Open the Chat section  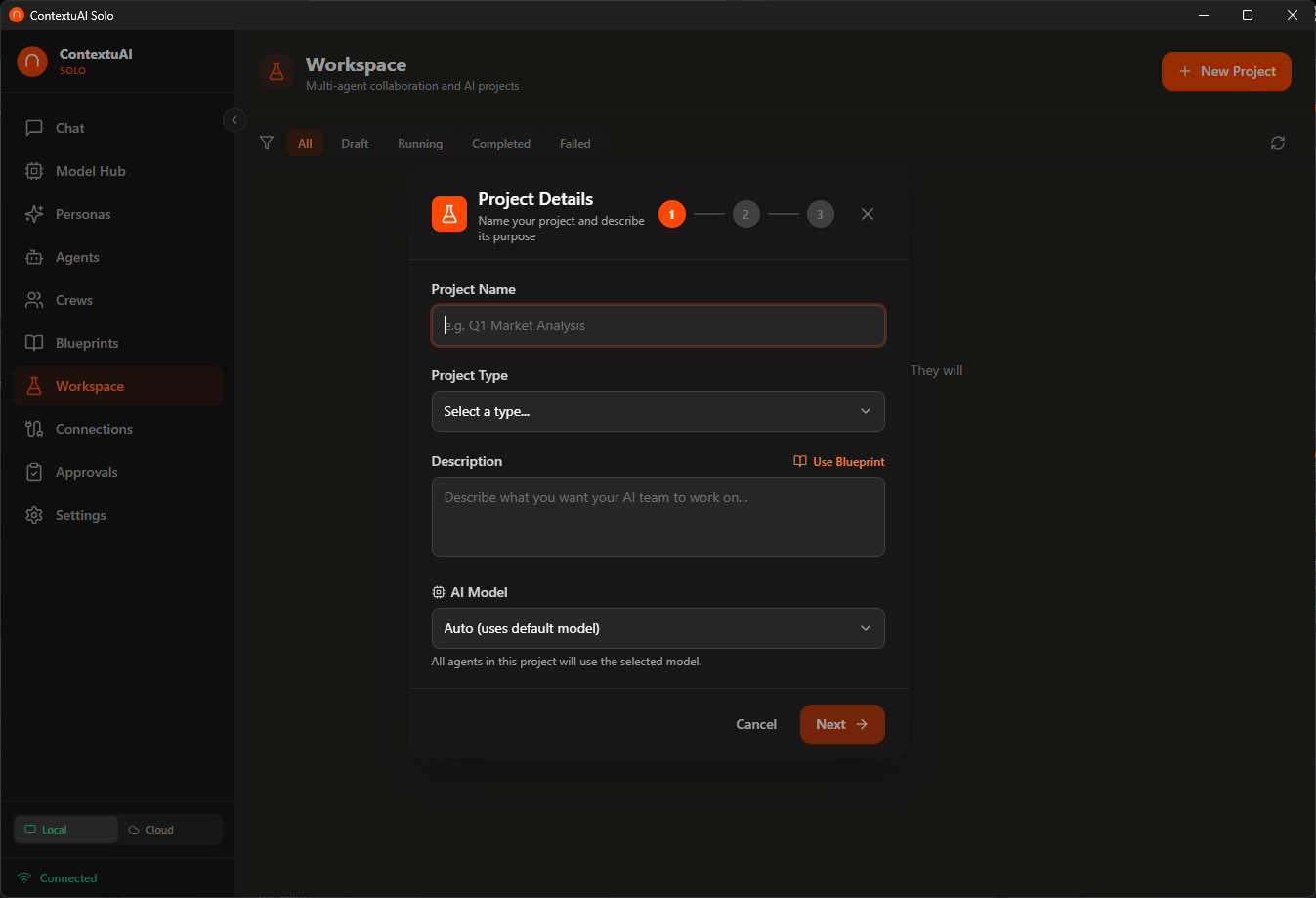68,128
